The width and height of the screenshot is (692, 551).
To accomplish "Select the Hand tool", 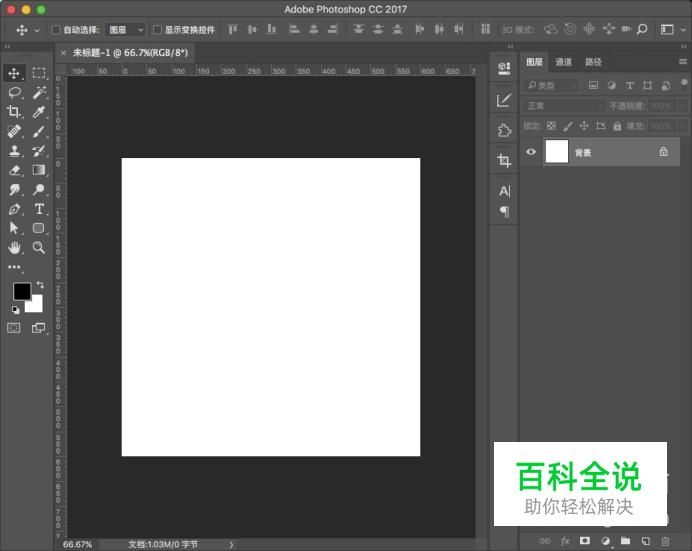I will (15, 247).
